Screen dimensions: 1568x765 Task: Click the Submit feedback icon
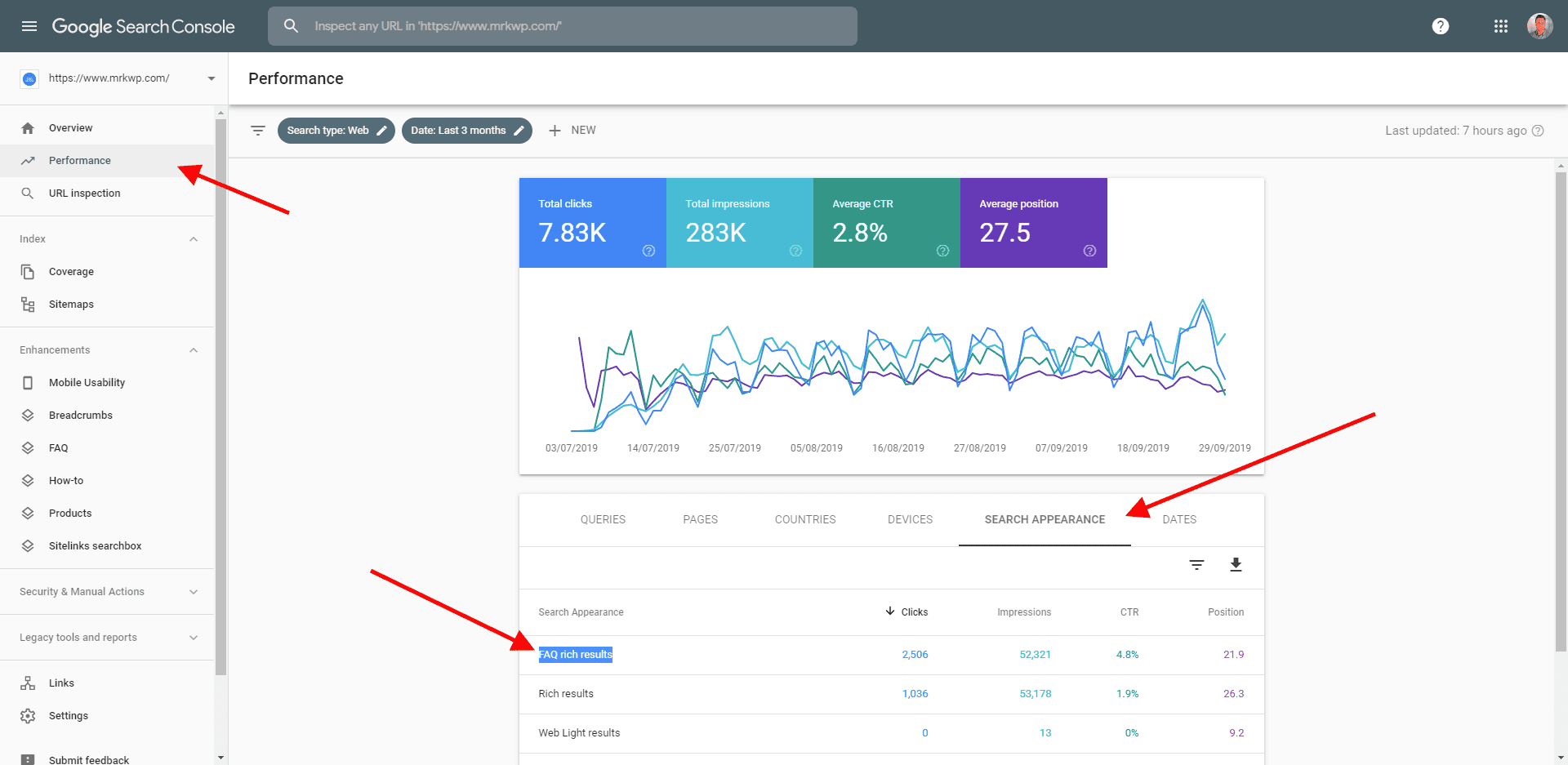28,760
